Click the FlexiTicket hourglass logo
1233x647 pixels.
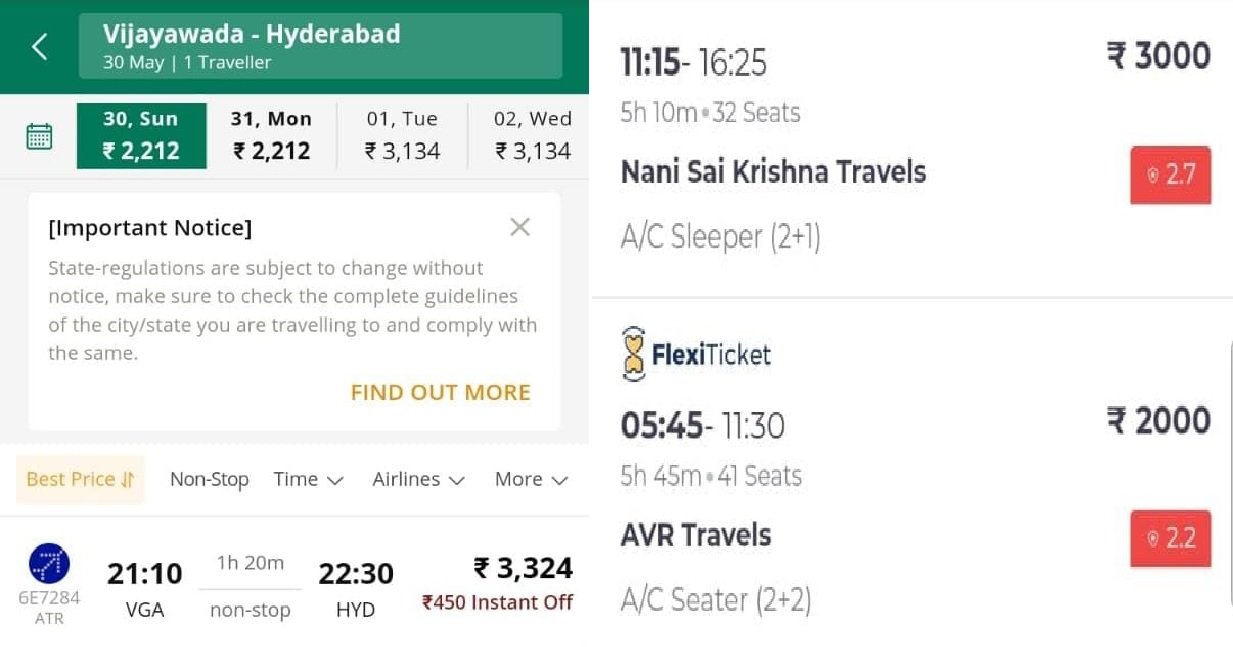634,354
